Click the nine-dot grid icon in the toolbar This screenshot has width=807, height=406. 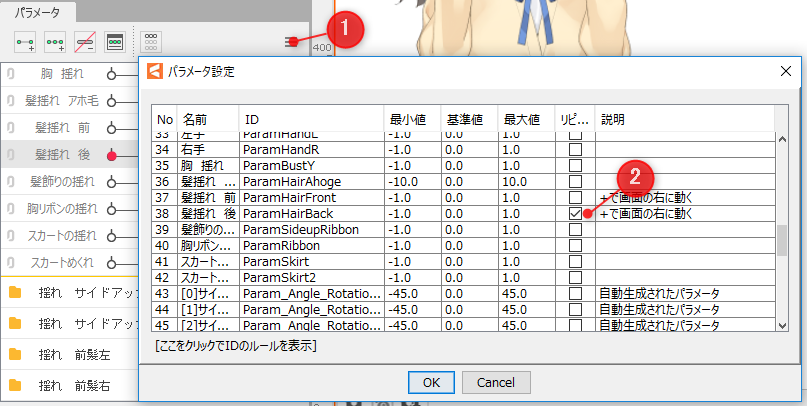[152, 41]
